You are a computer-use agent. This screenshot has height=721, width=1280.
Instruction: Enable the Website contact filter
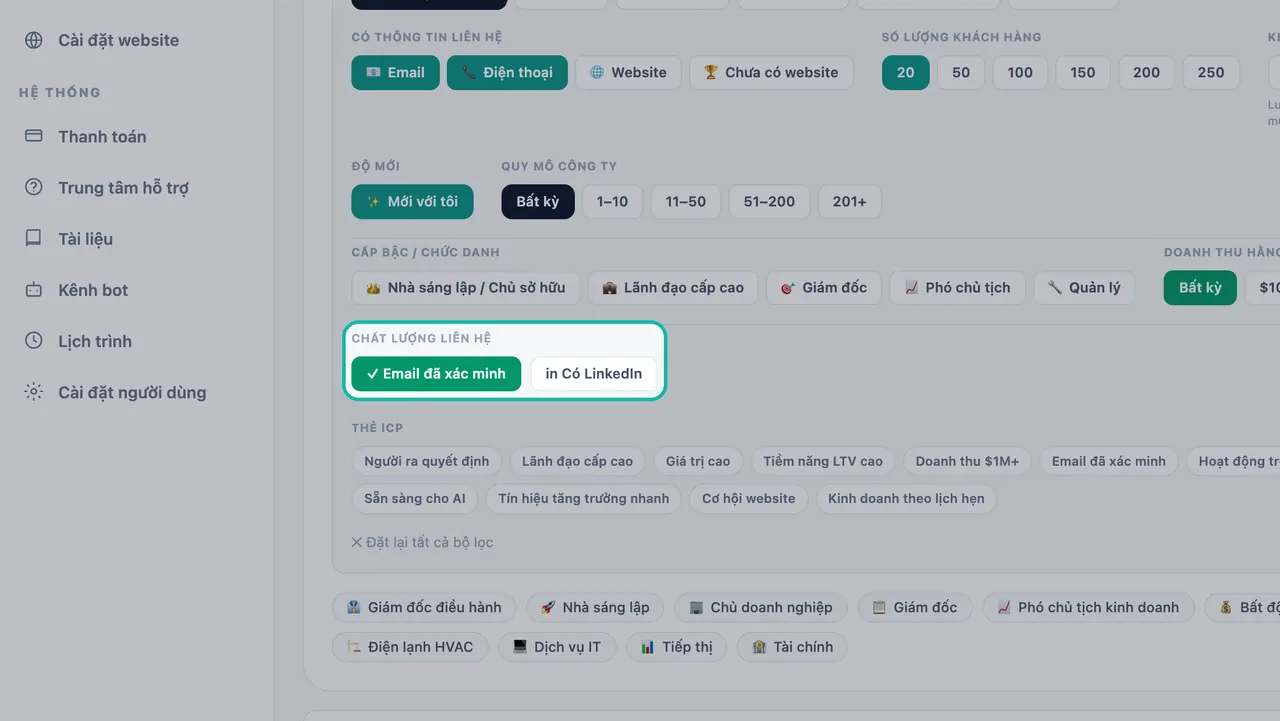click(x=628, y=72)
